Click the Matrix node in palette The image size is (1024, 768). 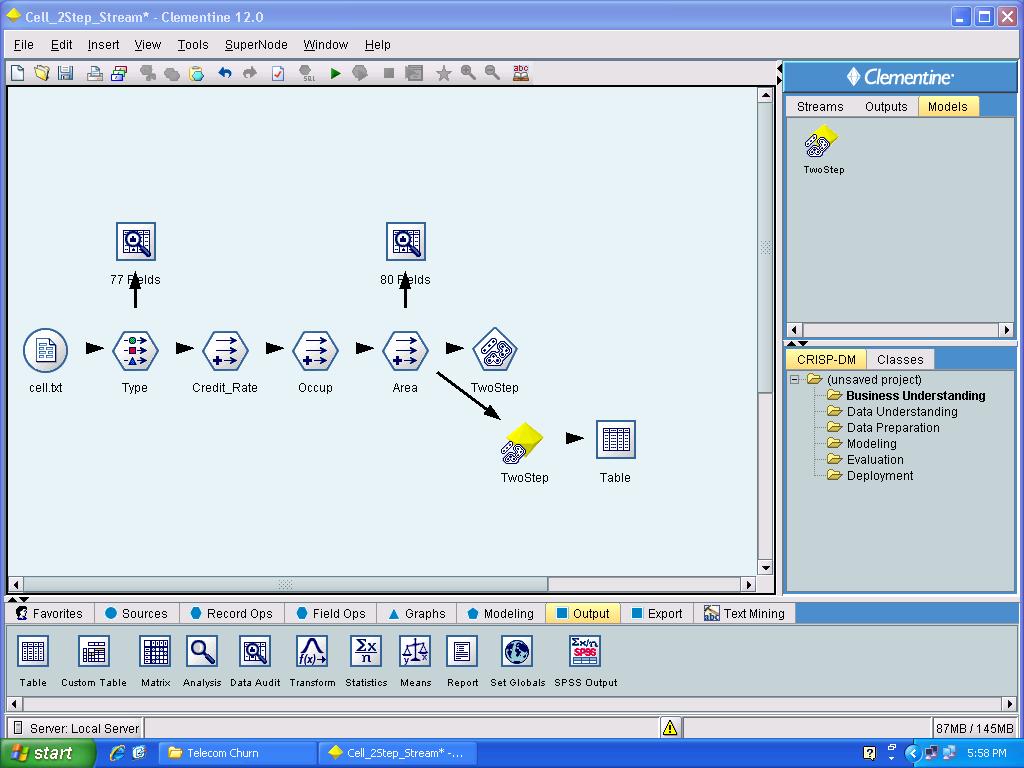pyautogui.click(x=155, y=652)
